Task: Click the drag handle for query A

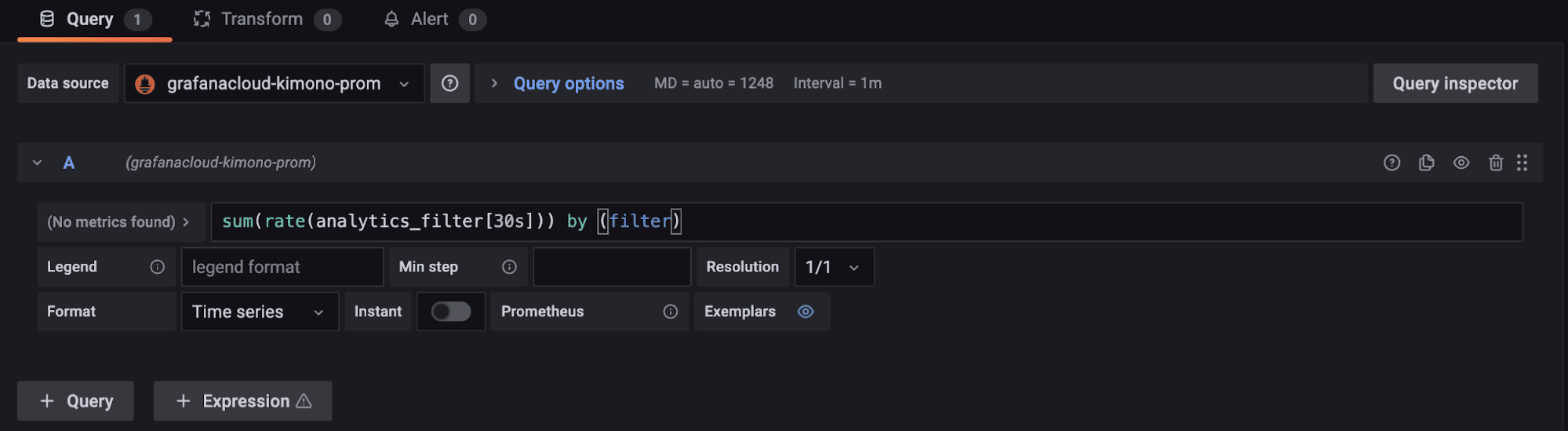Action: [1522, 163]
